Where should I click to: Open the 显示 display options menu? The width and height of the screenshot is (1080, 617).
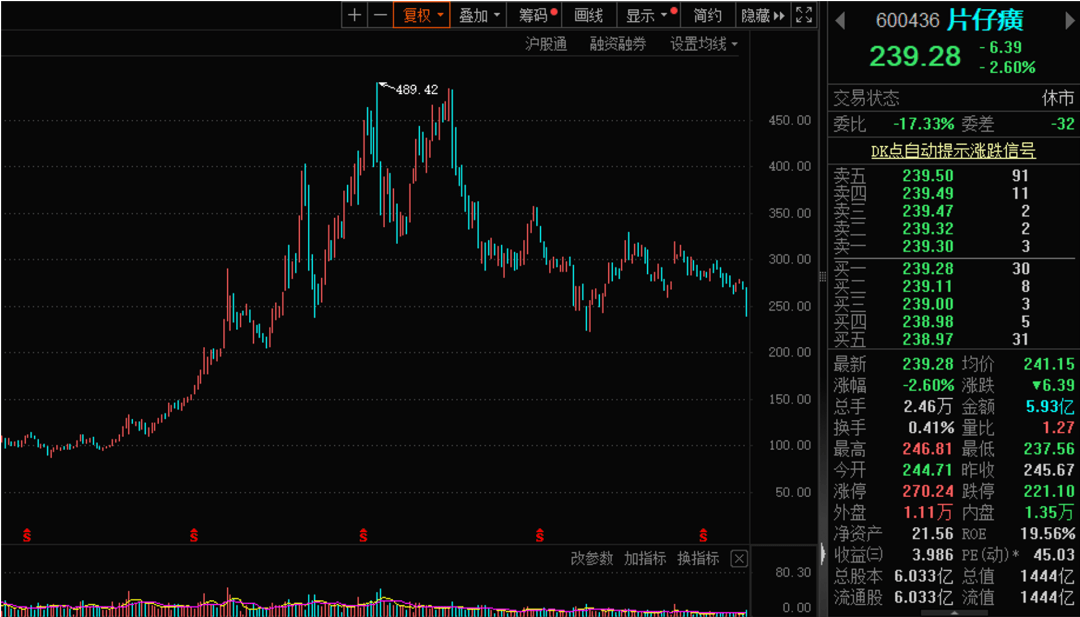point(646,15)
